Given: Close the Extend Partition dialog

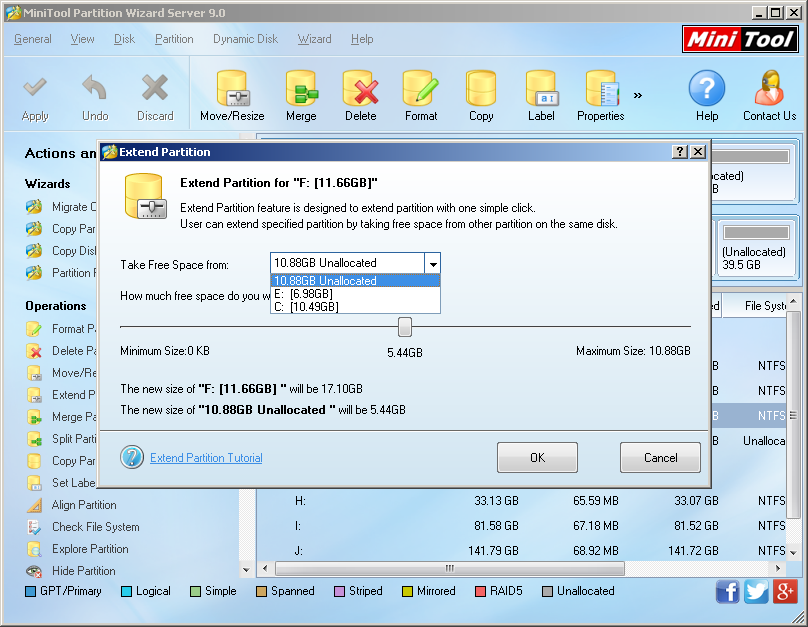Looking at the screenshot, I should coord(698,151).
